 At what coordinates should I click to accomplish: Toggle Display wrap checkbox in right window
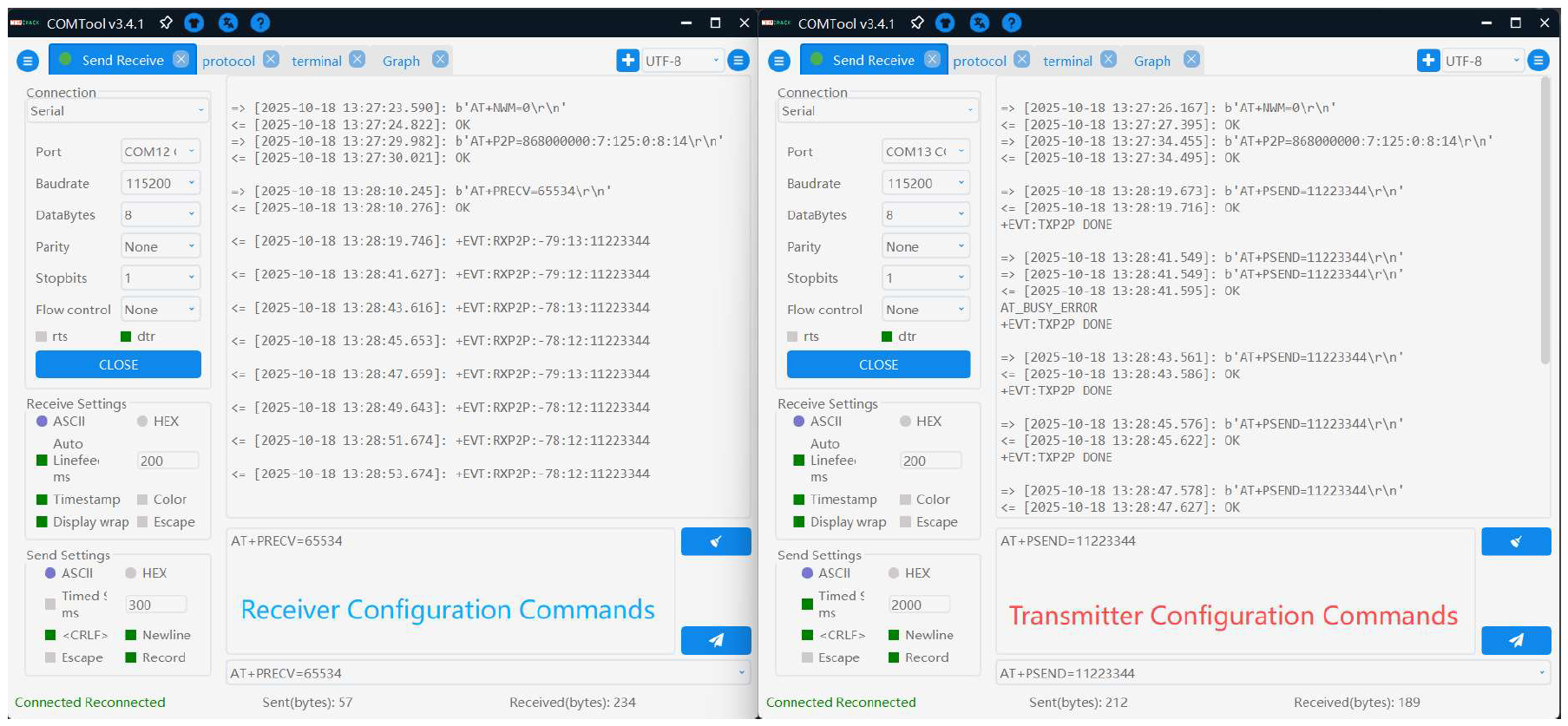pyautogui.click(x=840, y=522)
